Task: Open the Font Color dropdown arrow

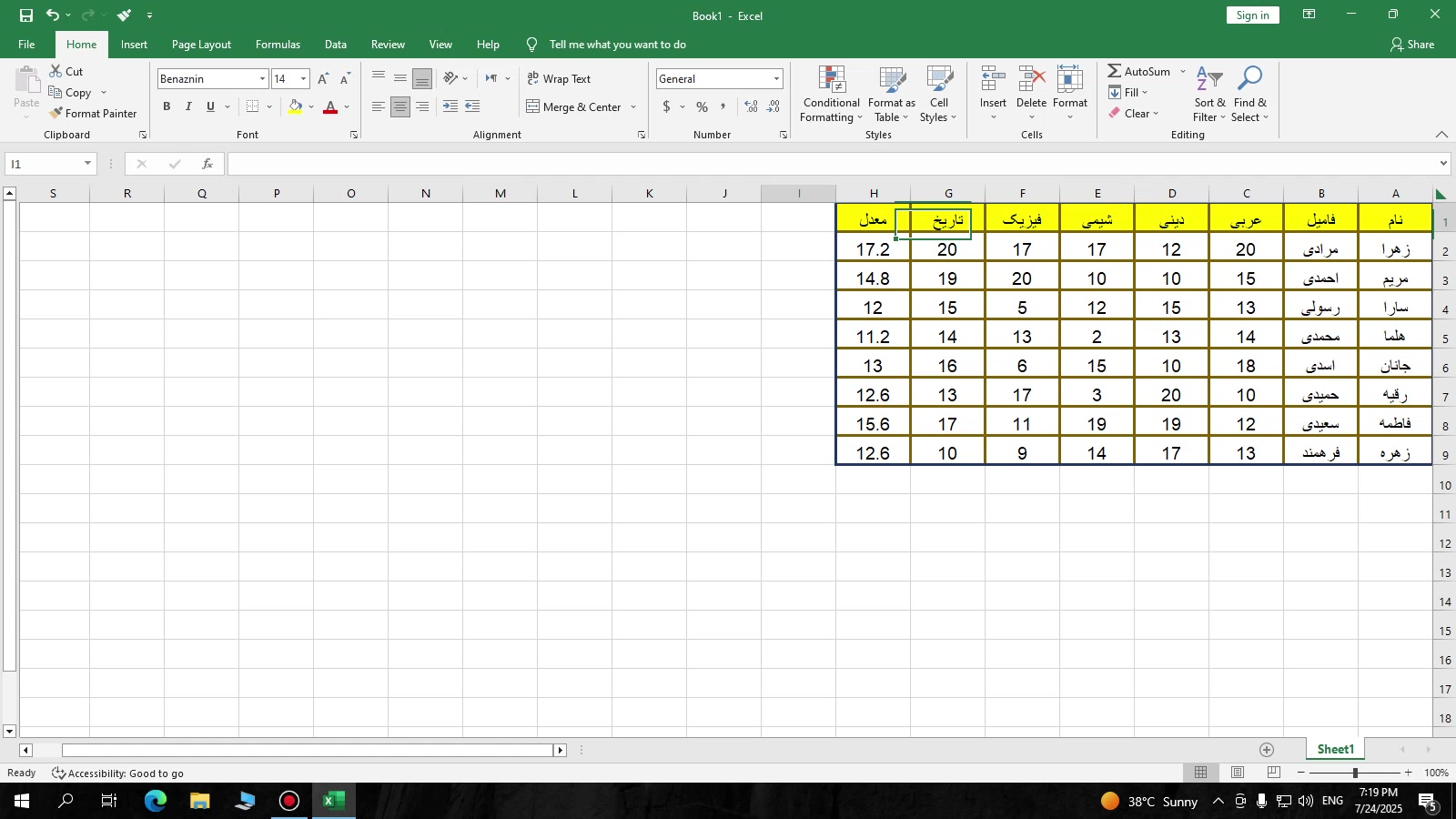Action: [x=347, y=106]
